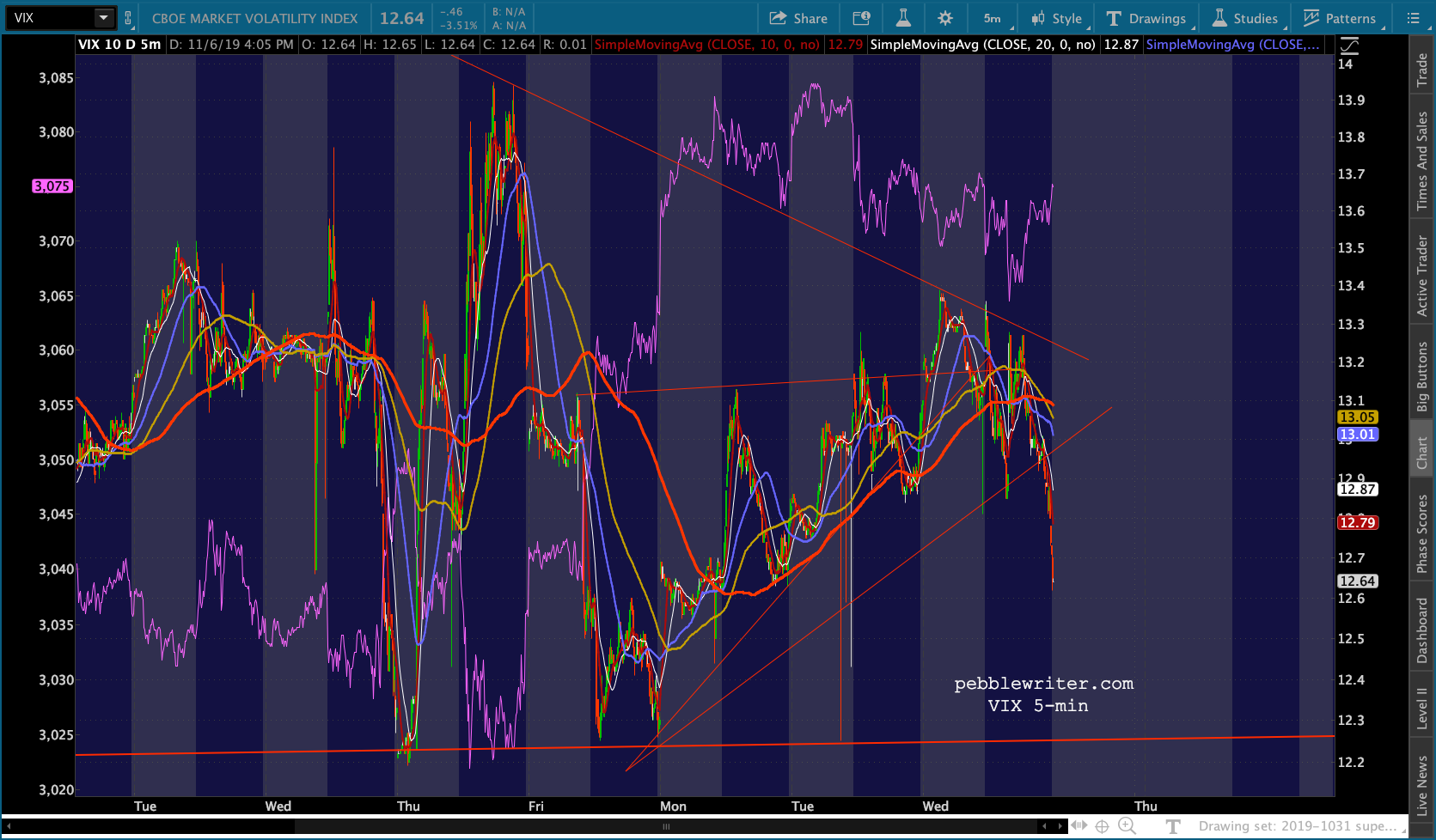Open the Share menu
This screenshot has height=840, width=1436.
798,18
